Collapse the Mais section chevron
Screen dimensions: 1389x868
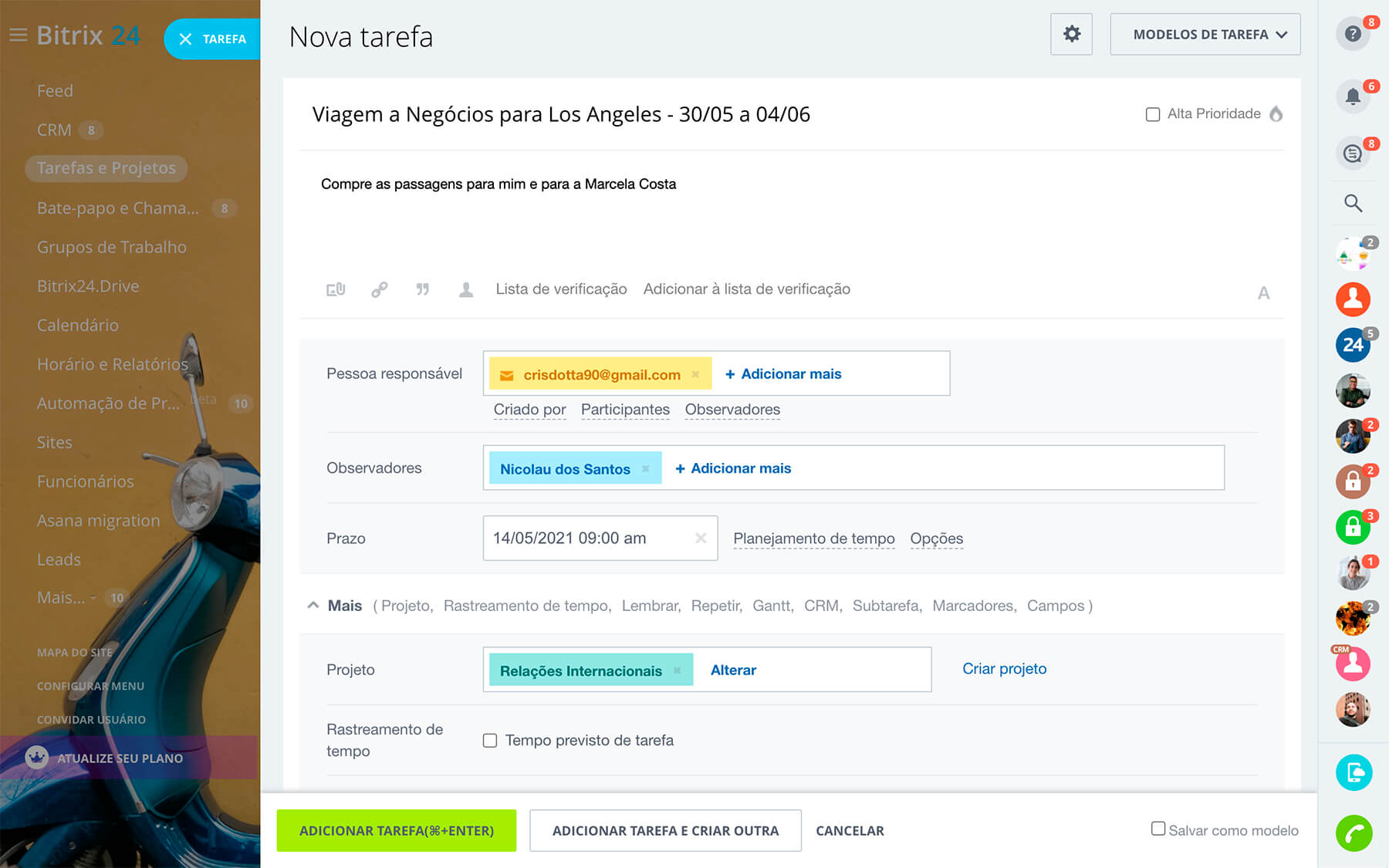(313, 606)
